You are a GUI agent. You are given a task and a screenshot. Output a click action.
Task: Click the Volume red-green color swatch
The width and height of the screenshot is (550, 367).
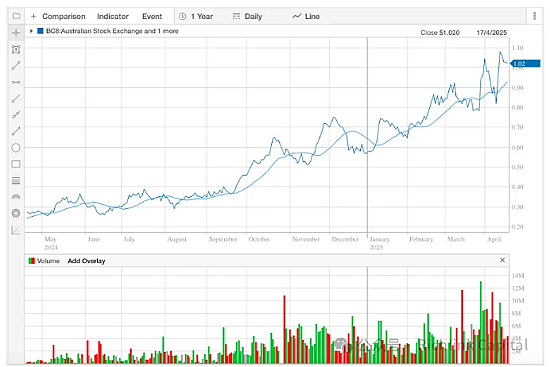click(32, 261)
